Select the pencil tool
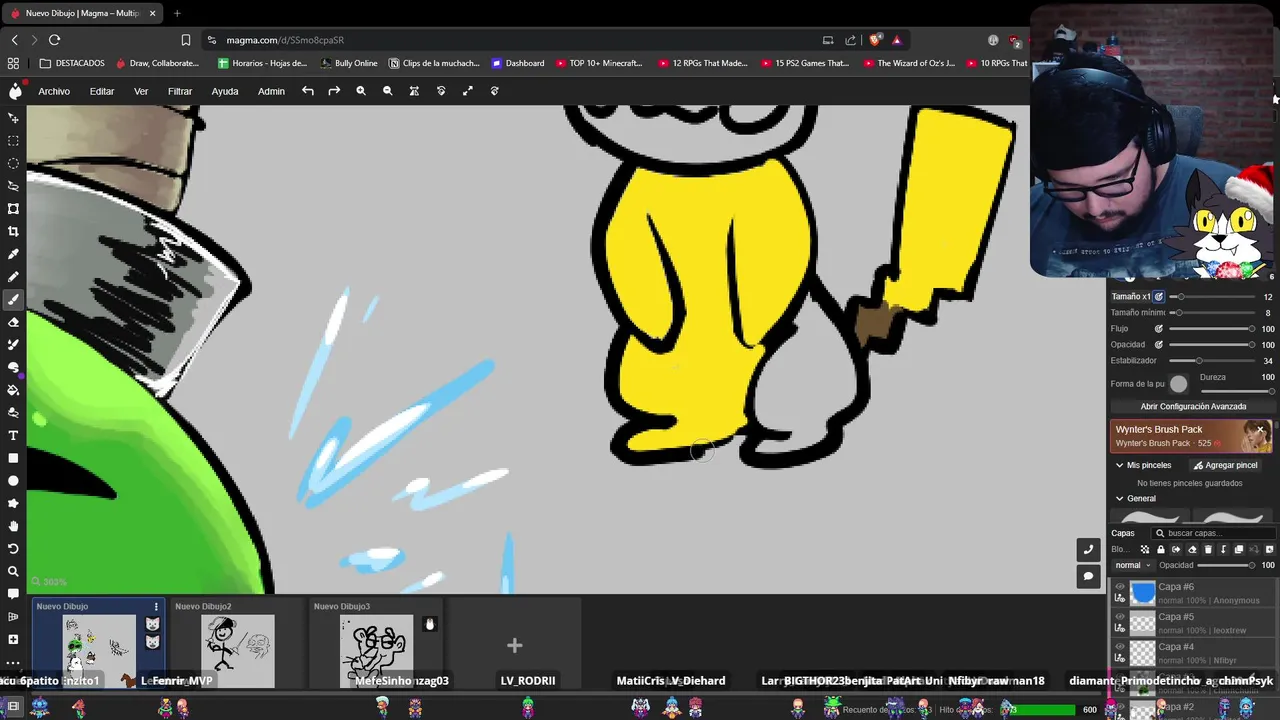This screenshot has width=1280, height=720. 13,277
